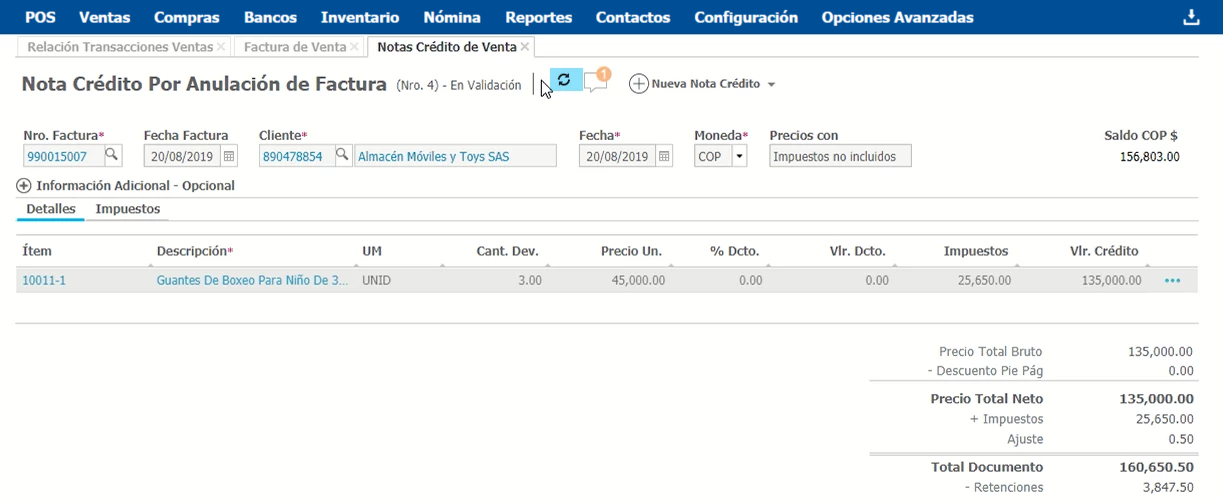The image size is (1223, 502).
Task: Click the Nro. Factura input field
Action: 62,157
